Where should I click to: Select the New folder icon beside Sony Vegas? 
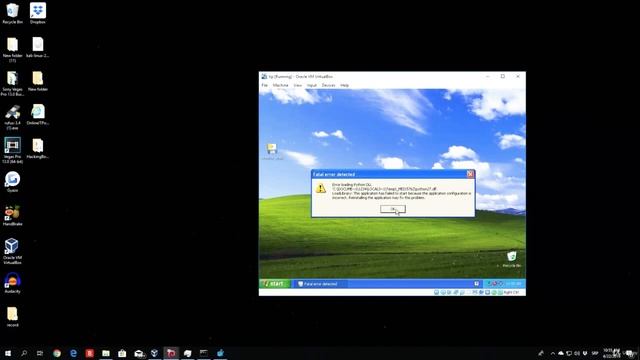(x=38, y=81)
